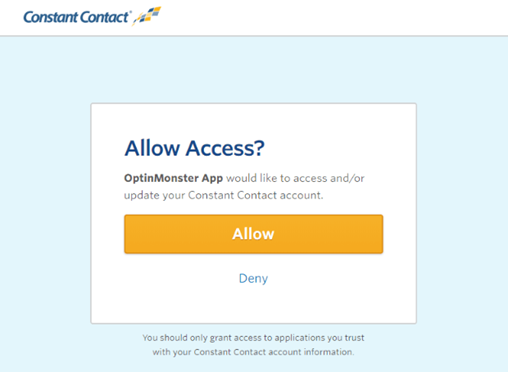The width and height of the screenshot is (508, 372).
Task: Select the word "Allow" in the dialog heading
Action: [152, 148]
